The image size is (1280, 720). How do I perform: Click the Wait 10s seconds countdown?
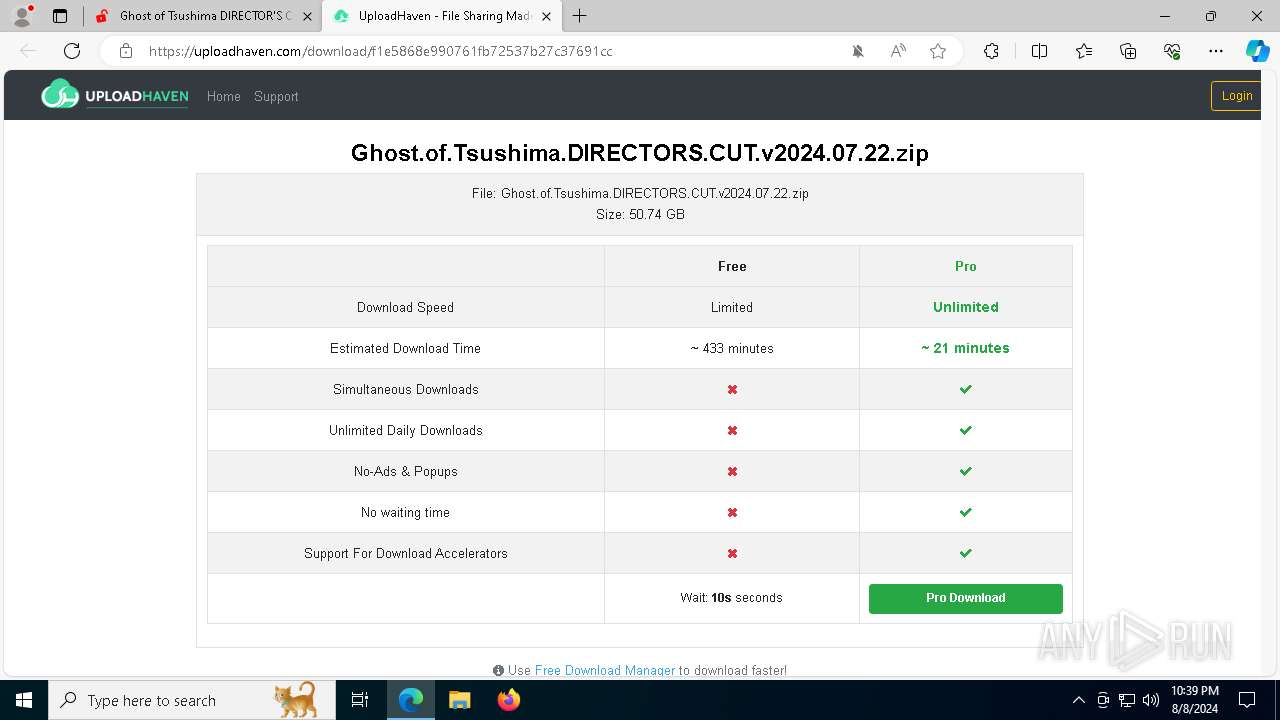732,598
